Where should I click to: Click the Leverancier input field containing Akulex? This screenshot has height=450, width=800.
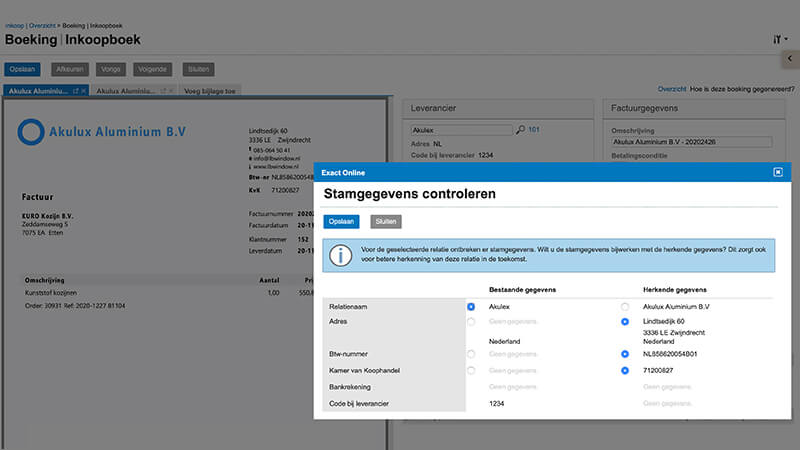[461, 130]
